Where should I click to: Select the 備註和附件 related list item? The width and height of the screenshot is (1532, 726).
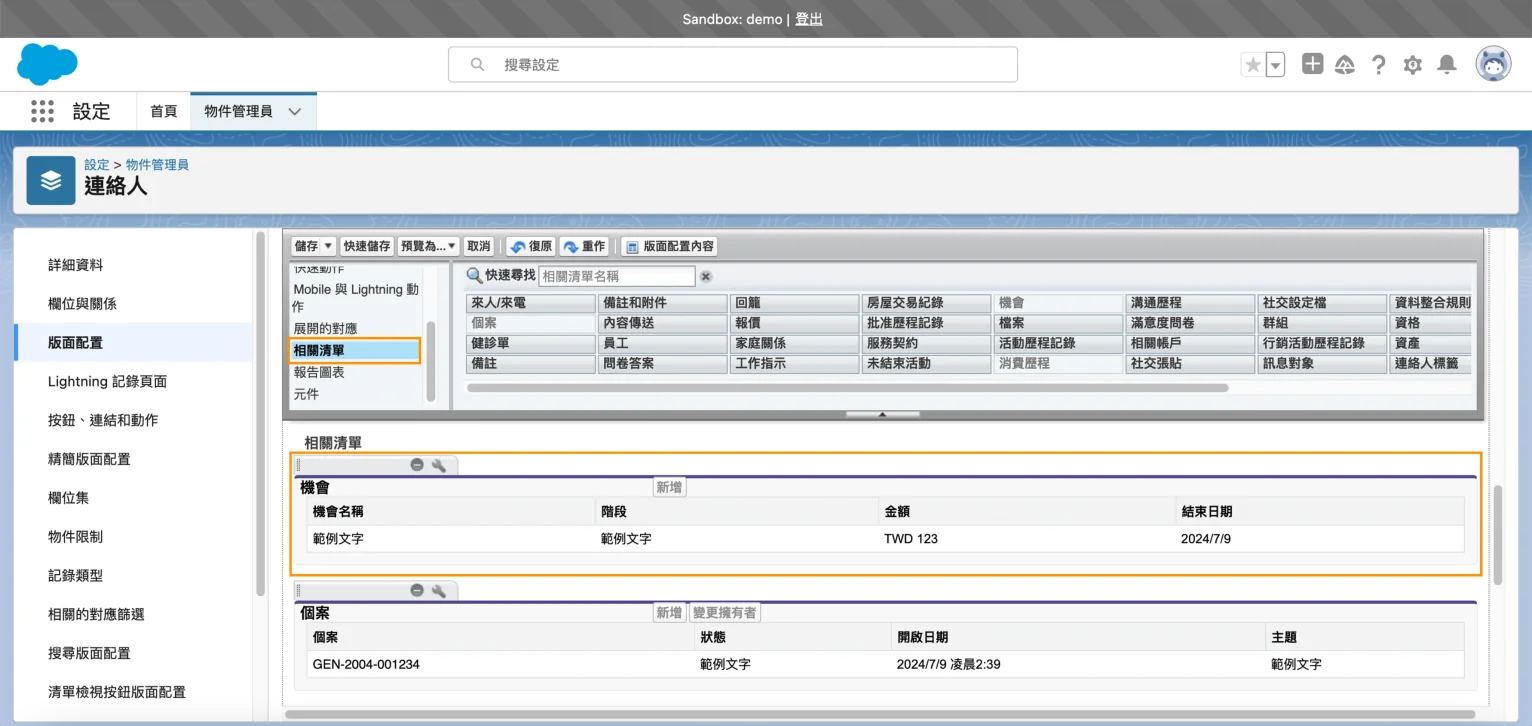click(x=663, y=302)
